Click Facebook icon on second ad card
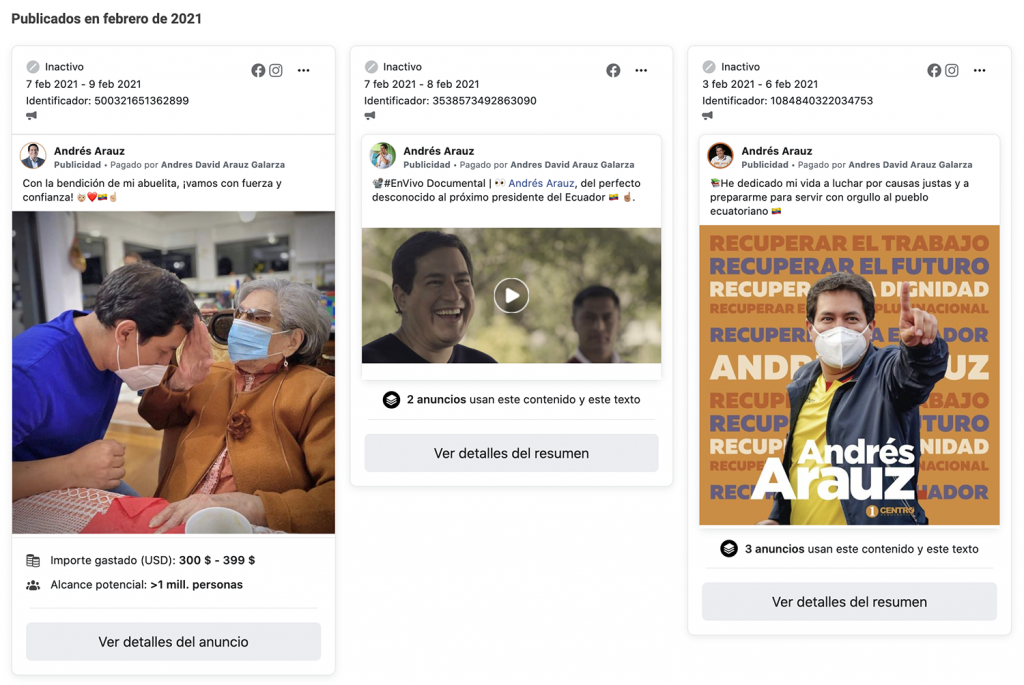Image resolution: width=1024 pixels, height=685 pixels. click(613, 70)
